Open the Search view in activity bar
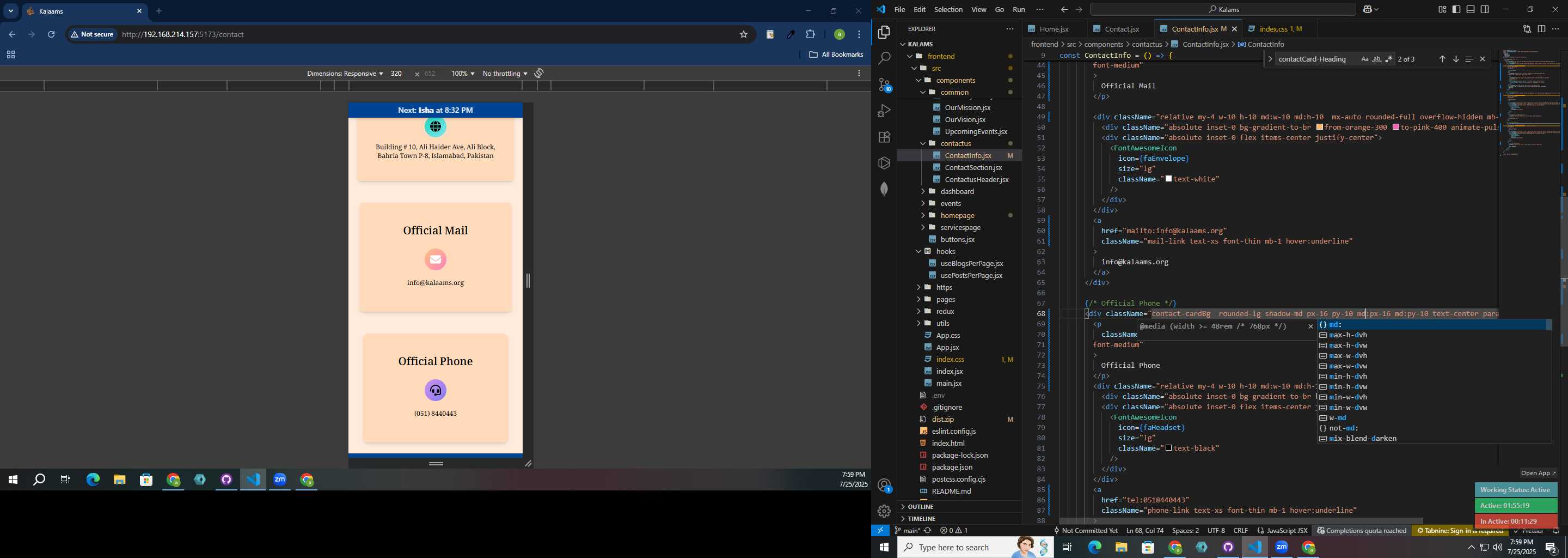The image size is (1568, 558). click(x=884, y=58)
